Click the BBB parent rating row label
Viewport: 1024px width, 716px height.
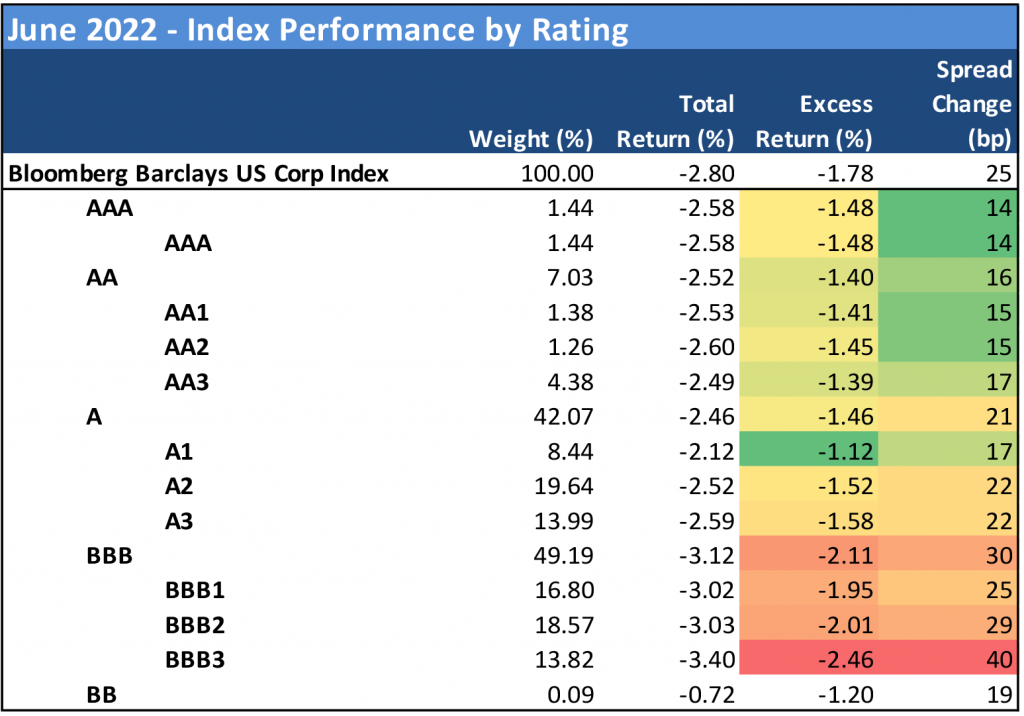[x=109, y=555]
